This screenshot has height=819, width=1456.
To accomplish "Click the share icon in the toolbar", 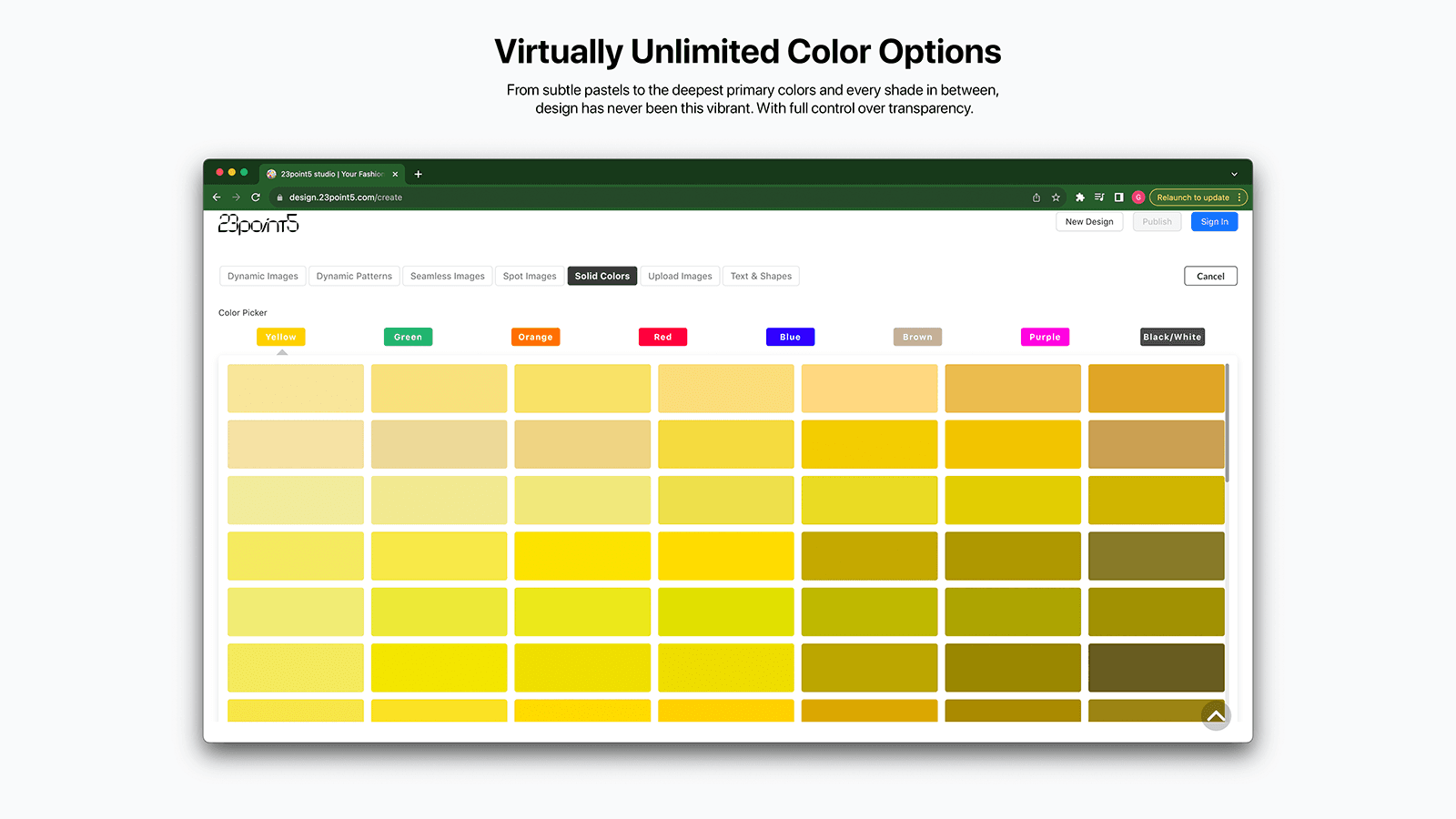I will 1035,197.
